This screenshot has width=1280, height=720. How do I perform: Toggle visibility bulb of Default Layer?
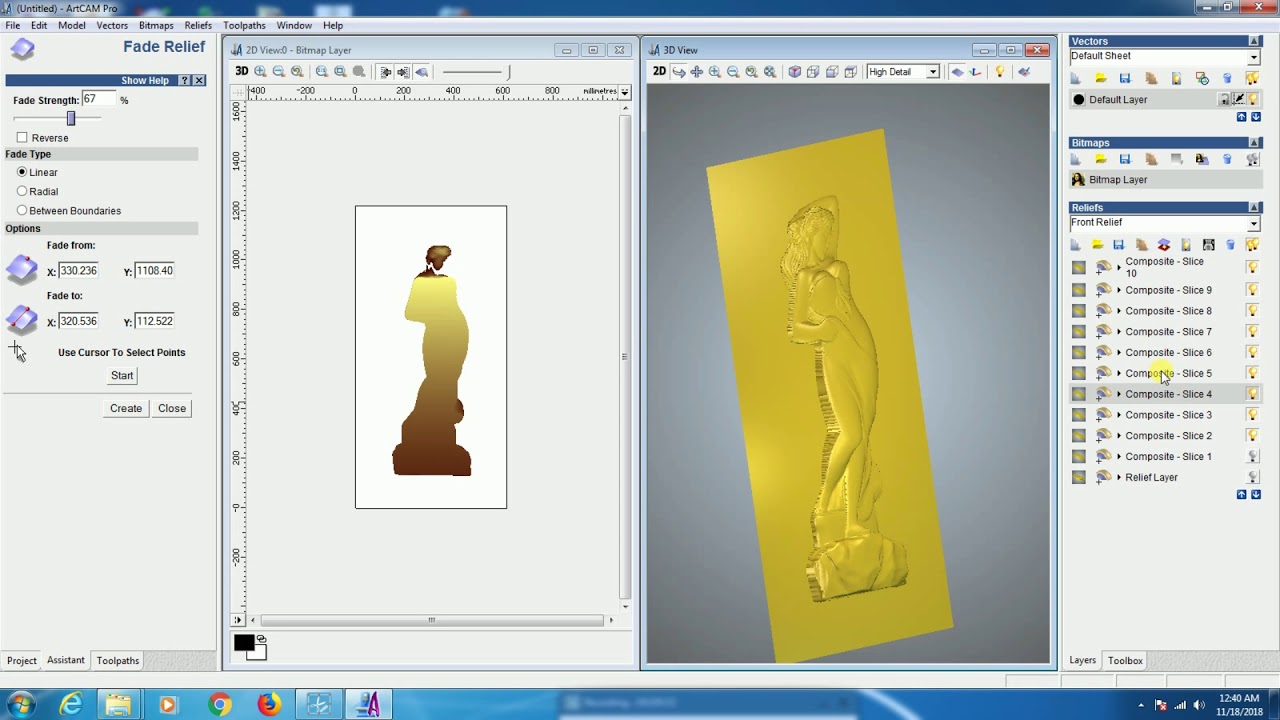click(x=1252, y=99)
